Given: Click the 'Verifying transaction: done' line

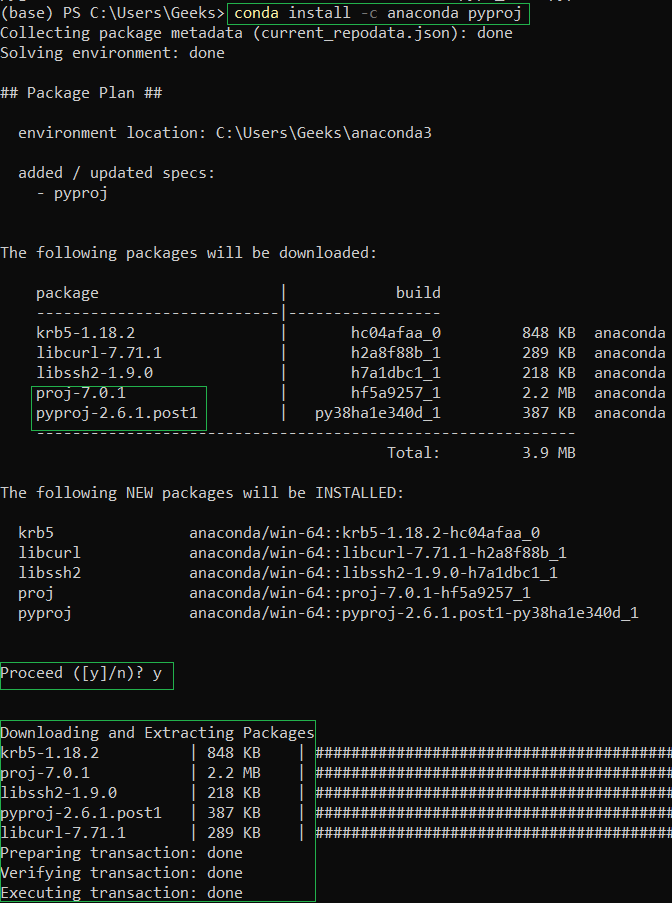Looking at the screenshot, I should click(x=121, y=873).
